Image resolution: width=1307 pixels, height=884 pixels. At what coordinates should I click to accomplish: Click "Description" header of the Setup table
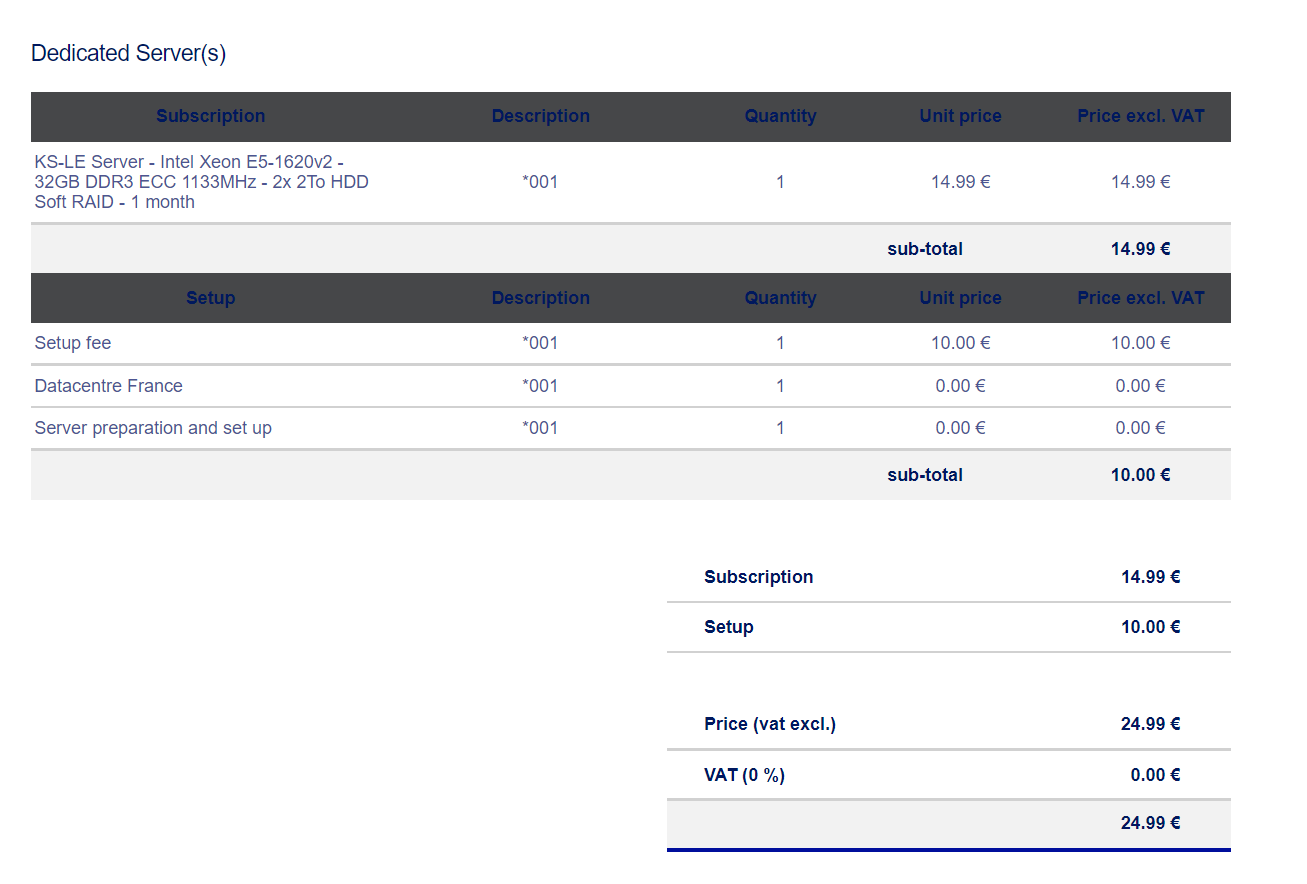point(541,298)
